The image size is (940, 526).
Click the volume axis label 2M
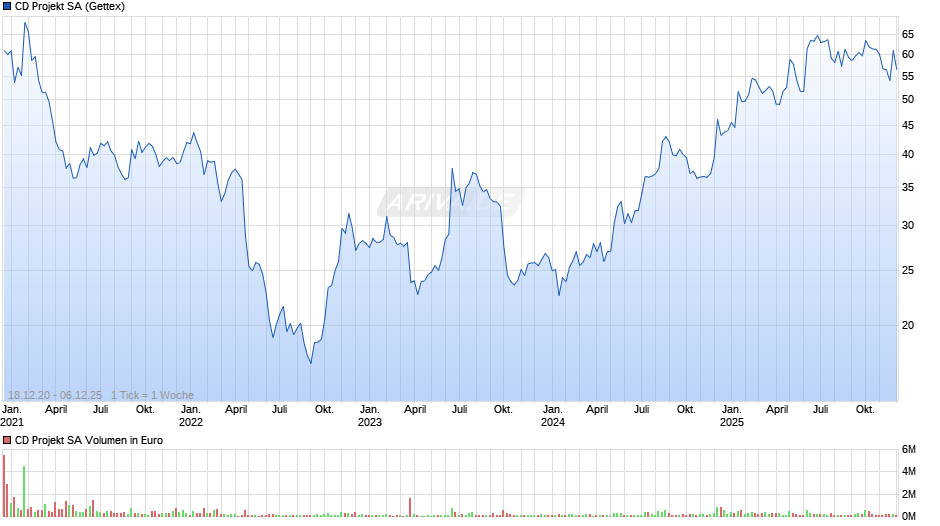pyautogui.click(x=909, y=494)
